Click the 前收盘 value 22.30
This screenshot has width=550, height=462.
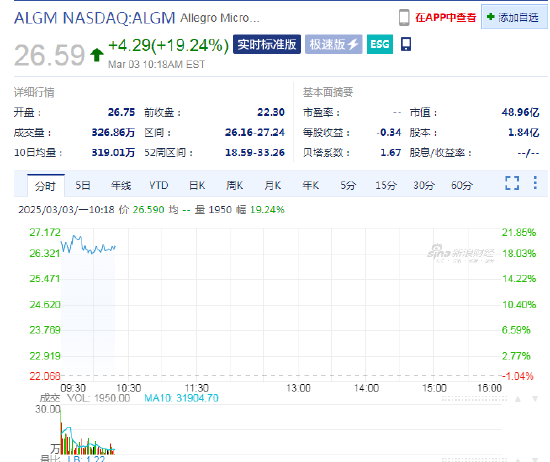271,112
